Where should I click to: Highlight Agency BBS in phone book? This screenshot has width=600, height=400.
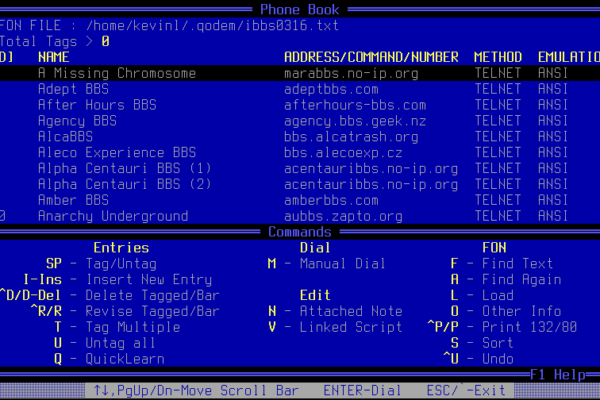coord(77,121)
